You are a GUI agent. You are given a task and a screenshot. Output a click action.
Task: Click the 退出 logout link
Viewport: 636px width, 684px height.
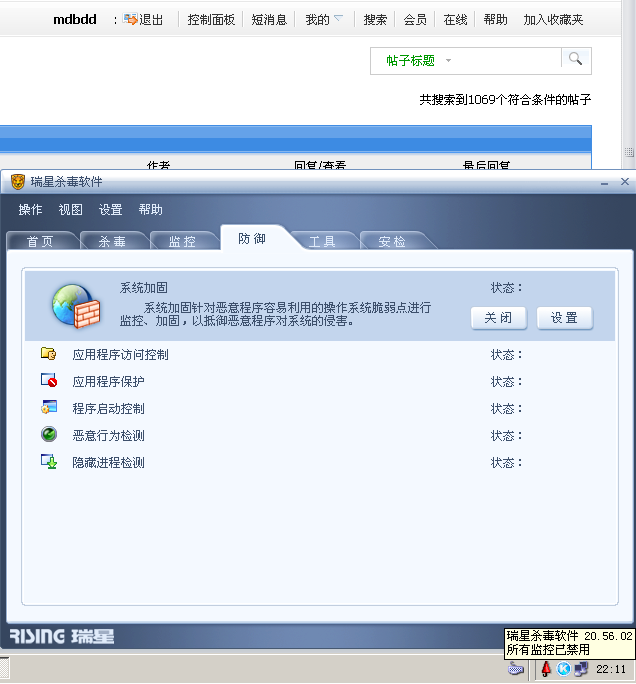[151, 20]
